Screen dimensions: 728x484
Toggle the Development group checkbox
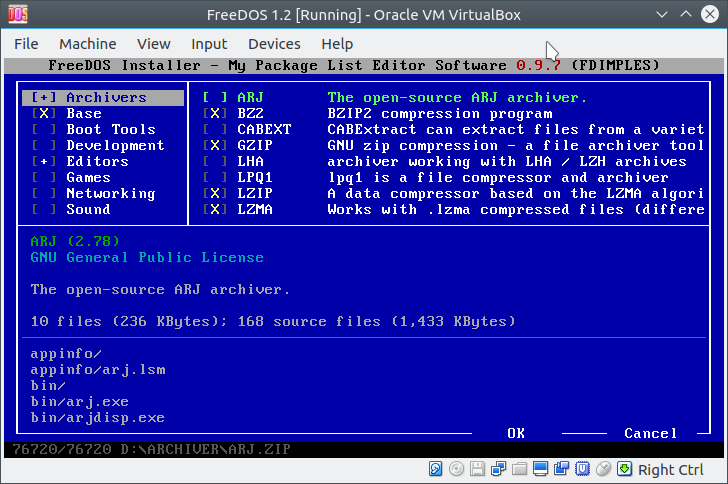coord(44,145)
